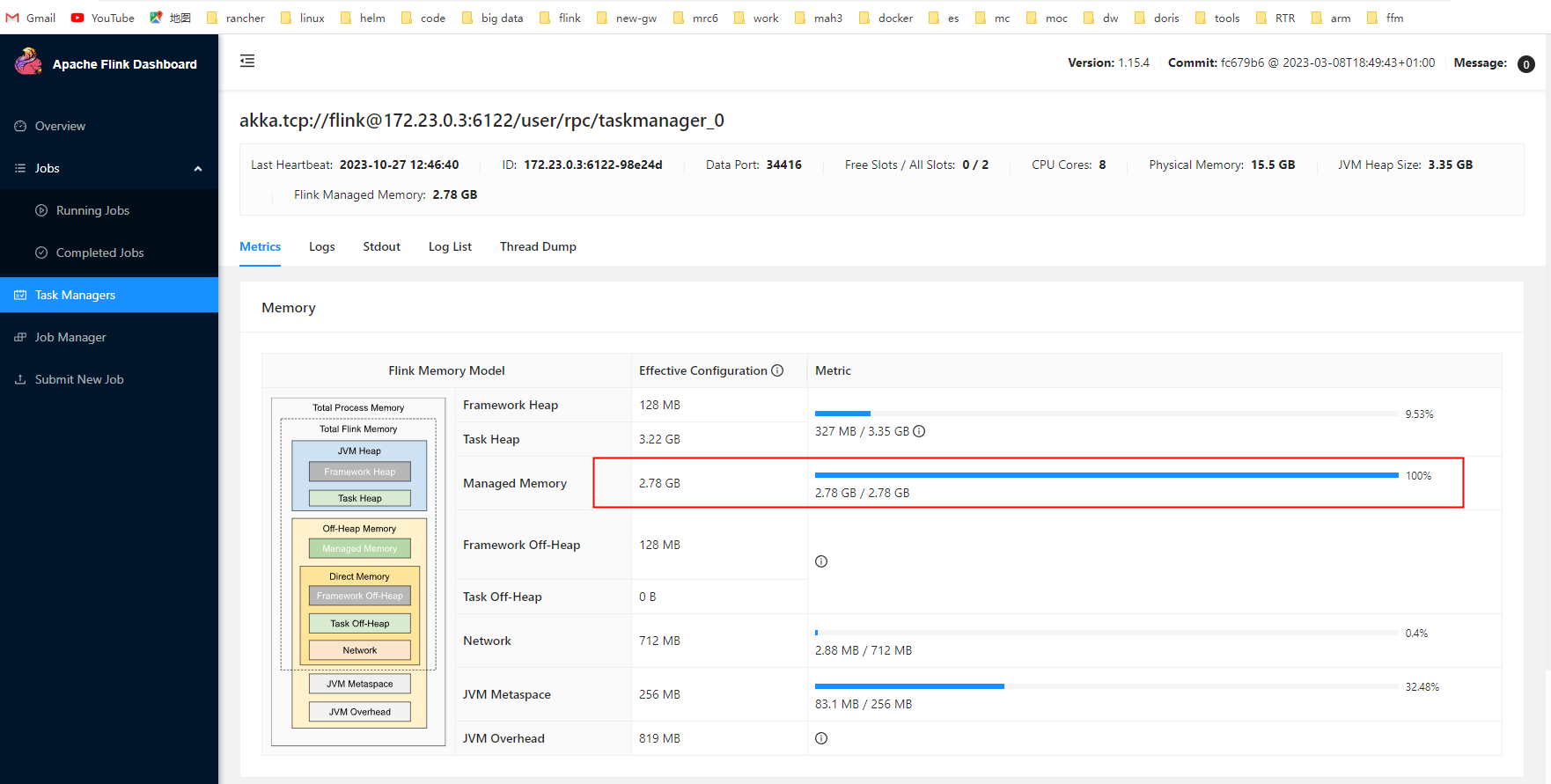
Task: Click the Framework Heap box in memory diagram
Action: click(360, 472)
